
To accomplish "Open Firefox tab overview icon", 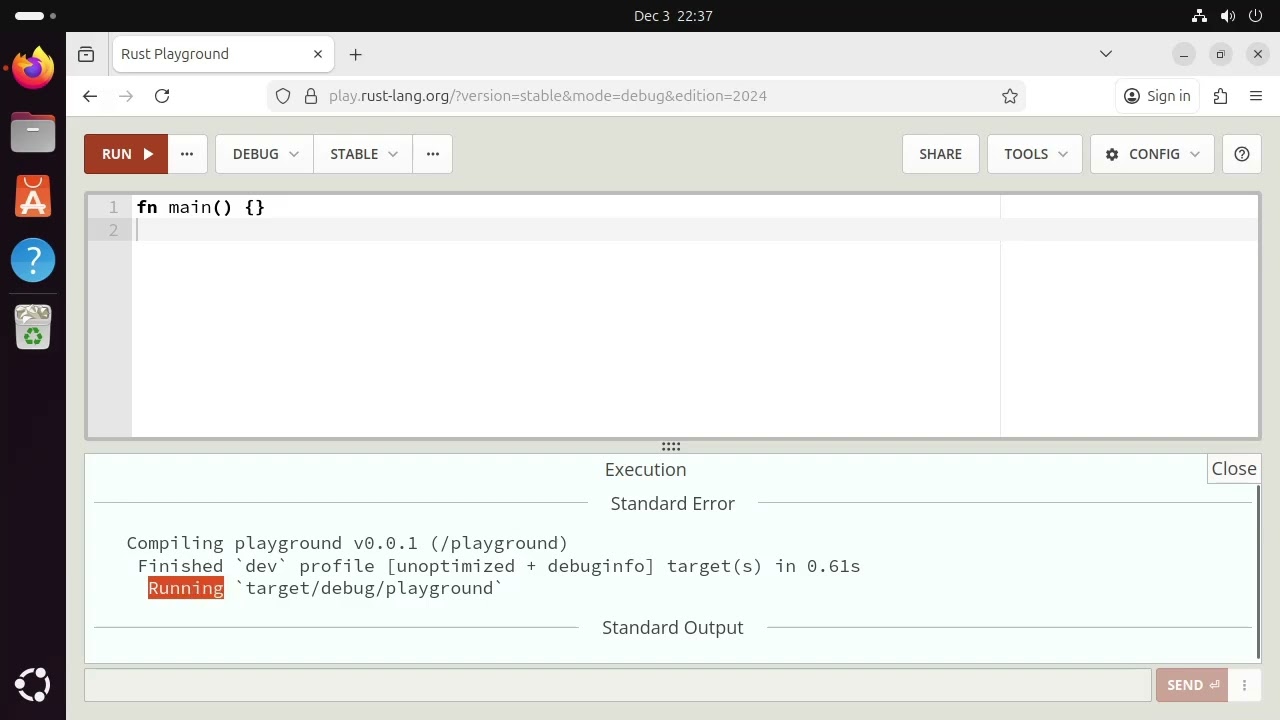I will pos(86,54).
